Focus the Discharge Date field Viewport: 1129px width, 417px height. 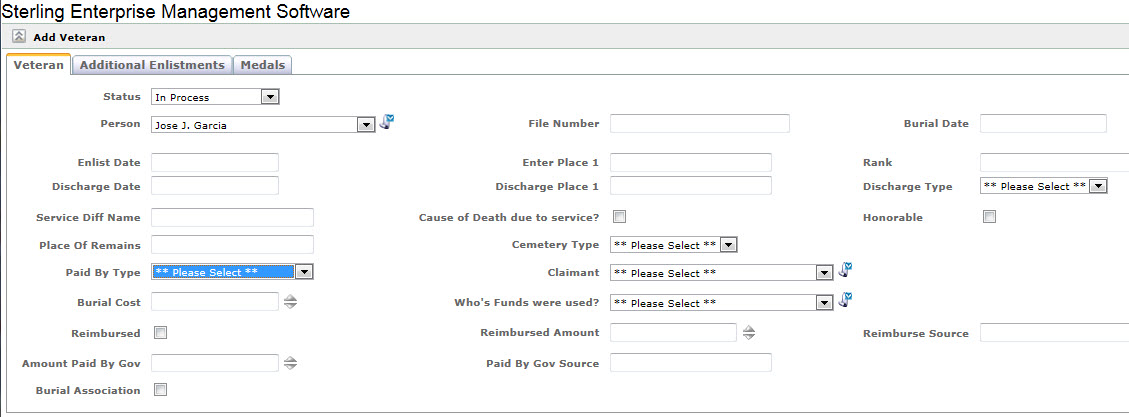coord(215,186)
